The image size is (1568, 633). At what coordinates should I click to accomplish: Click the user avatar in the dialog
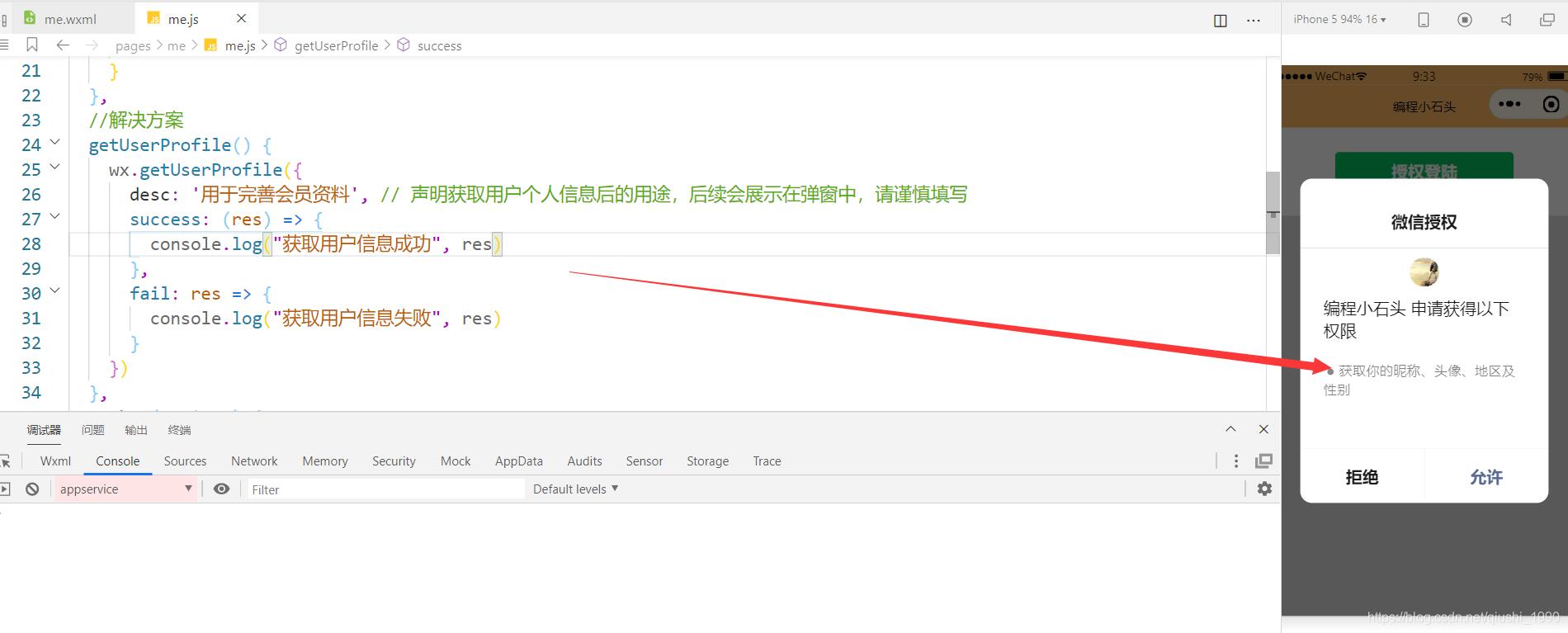(x=1424, y=272)
